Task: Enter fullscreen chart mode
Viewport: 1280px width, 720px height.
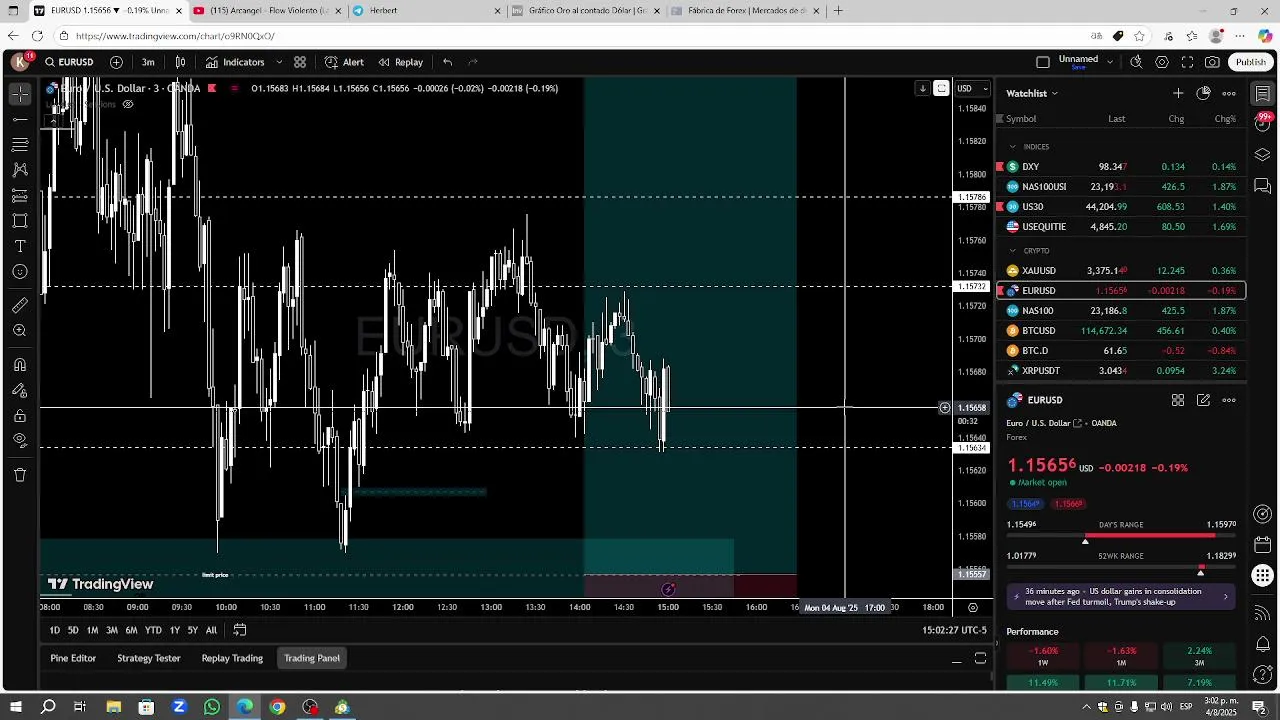Action: click(1187, 62)
